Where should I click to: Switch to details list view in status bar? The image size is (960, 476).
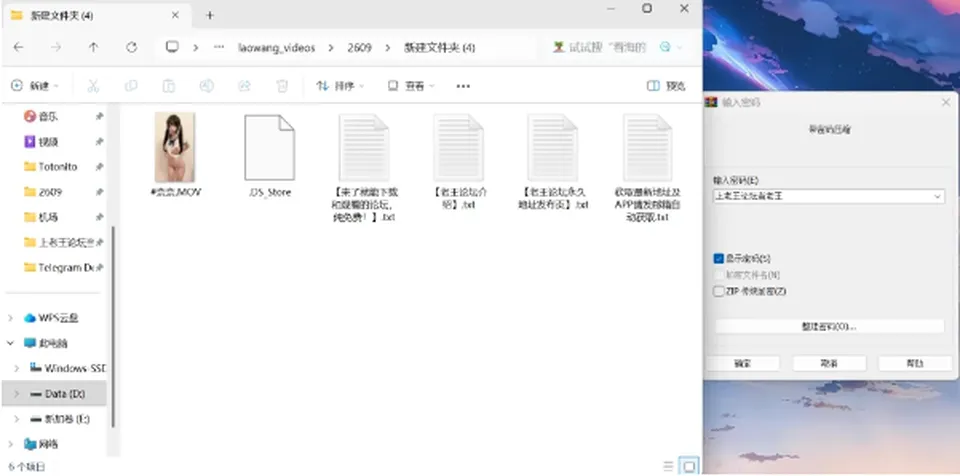click(669, 466)
